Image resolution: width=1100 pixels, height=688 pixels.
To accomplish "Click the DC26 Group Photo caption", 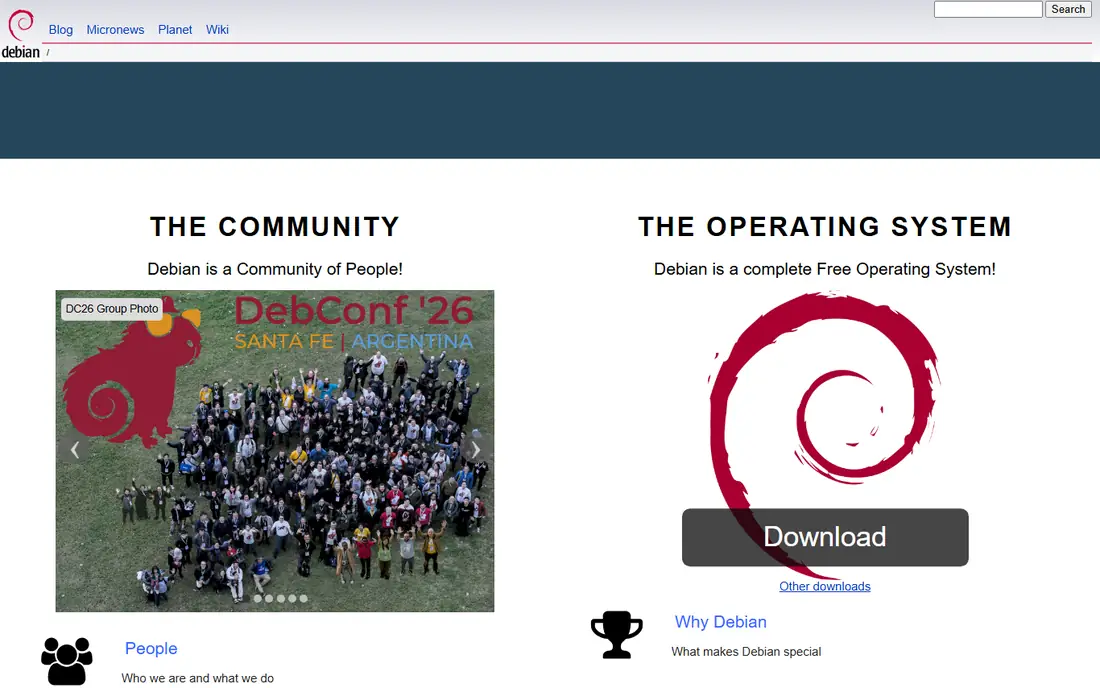I will (x=112, y=309).
